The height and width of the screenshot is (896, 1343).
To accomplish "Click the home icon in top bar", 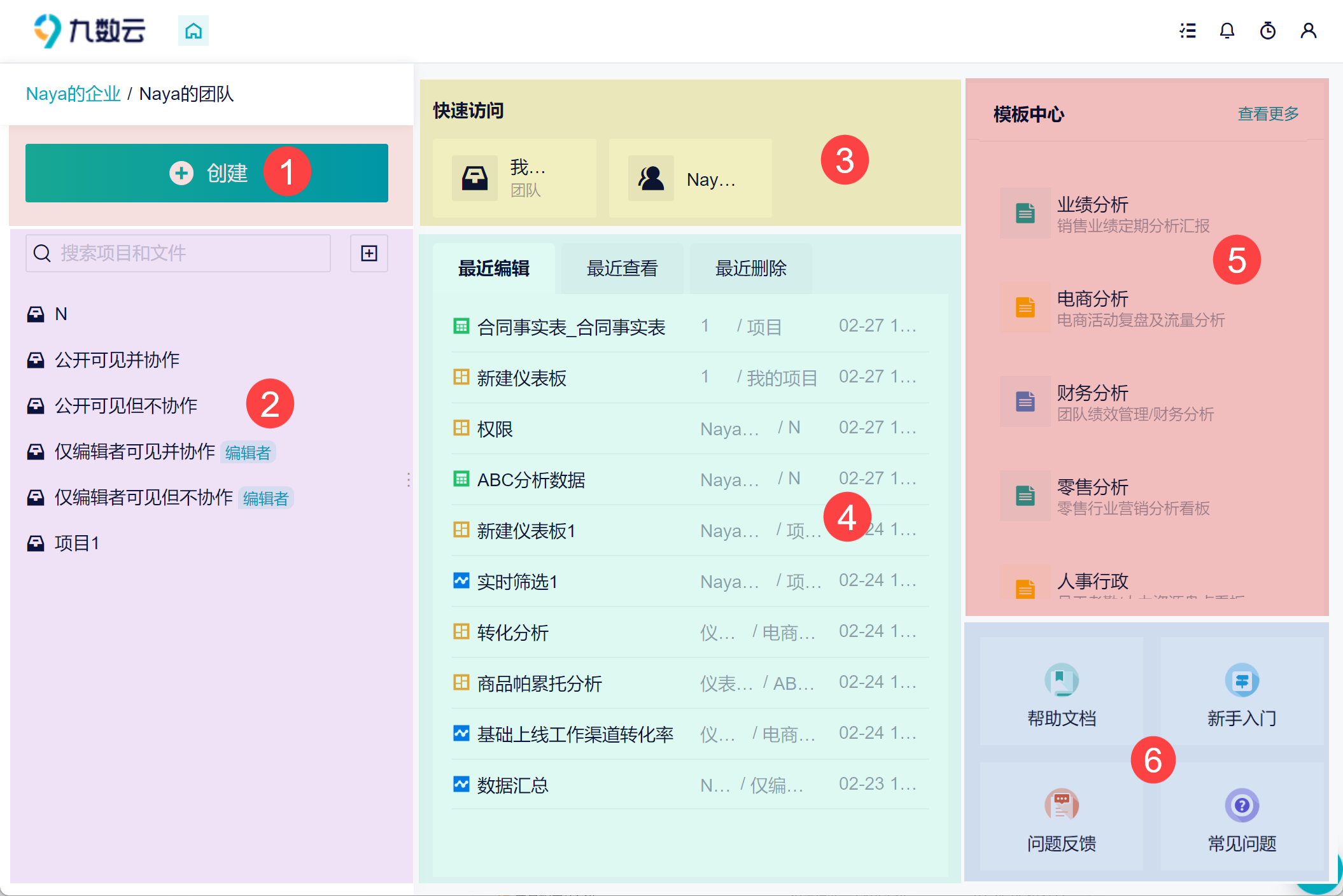I will pyautogui.click(x=193, y=31).
